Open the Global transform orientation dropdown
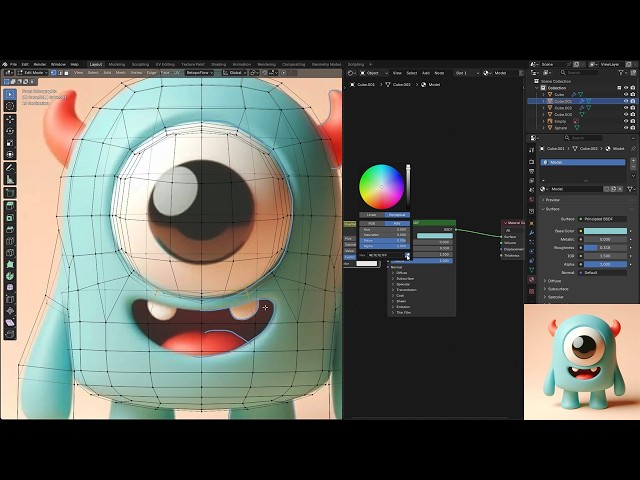640x480 pixels. pyautogui.click(x=235, y=73)
